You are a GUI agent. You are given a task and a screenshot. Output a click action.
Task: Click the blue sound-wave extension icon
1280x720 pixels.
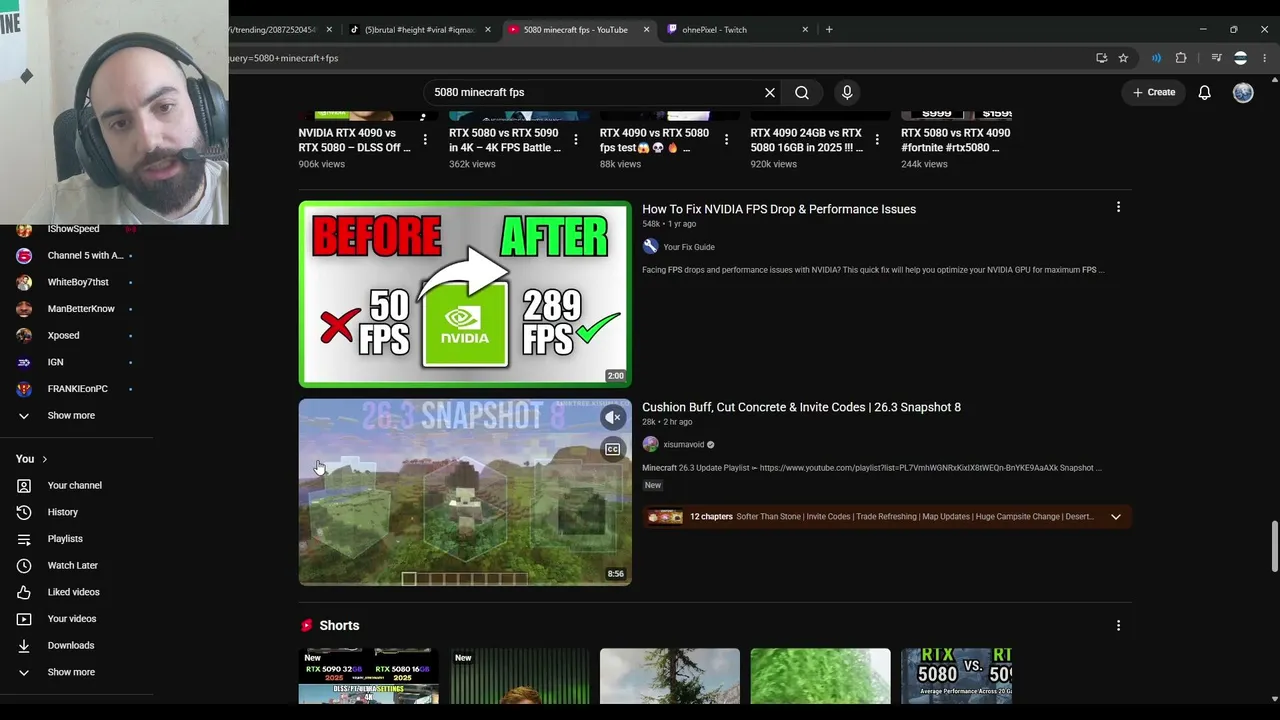pos(1156,58)
